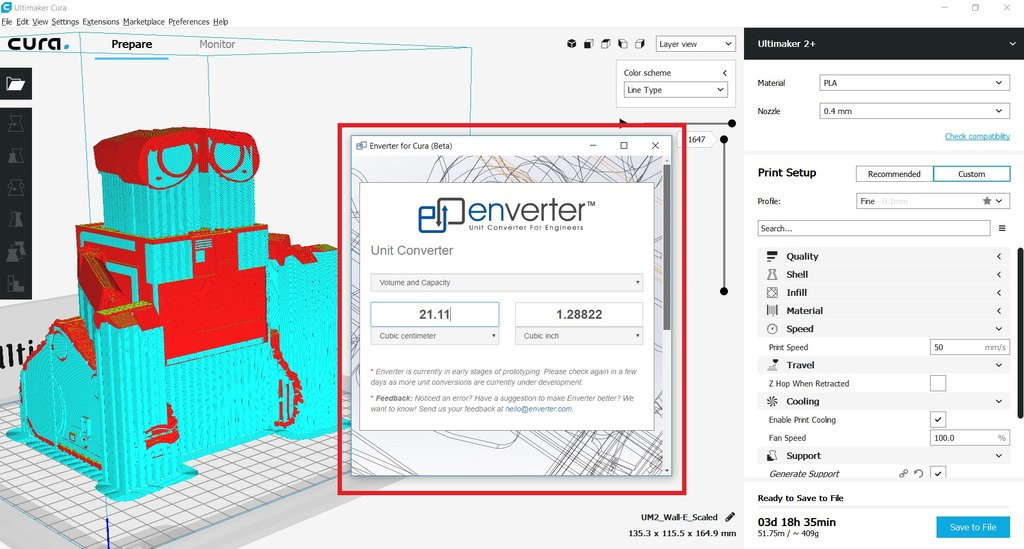
Task: Expand the Material settings chevron
Action: point(999,311)
